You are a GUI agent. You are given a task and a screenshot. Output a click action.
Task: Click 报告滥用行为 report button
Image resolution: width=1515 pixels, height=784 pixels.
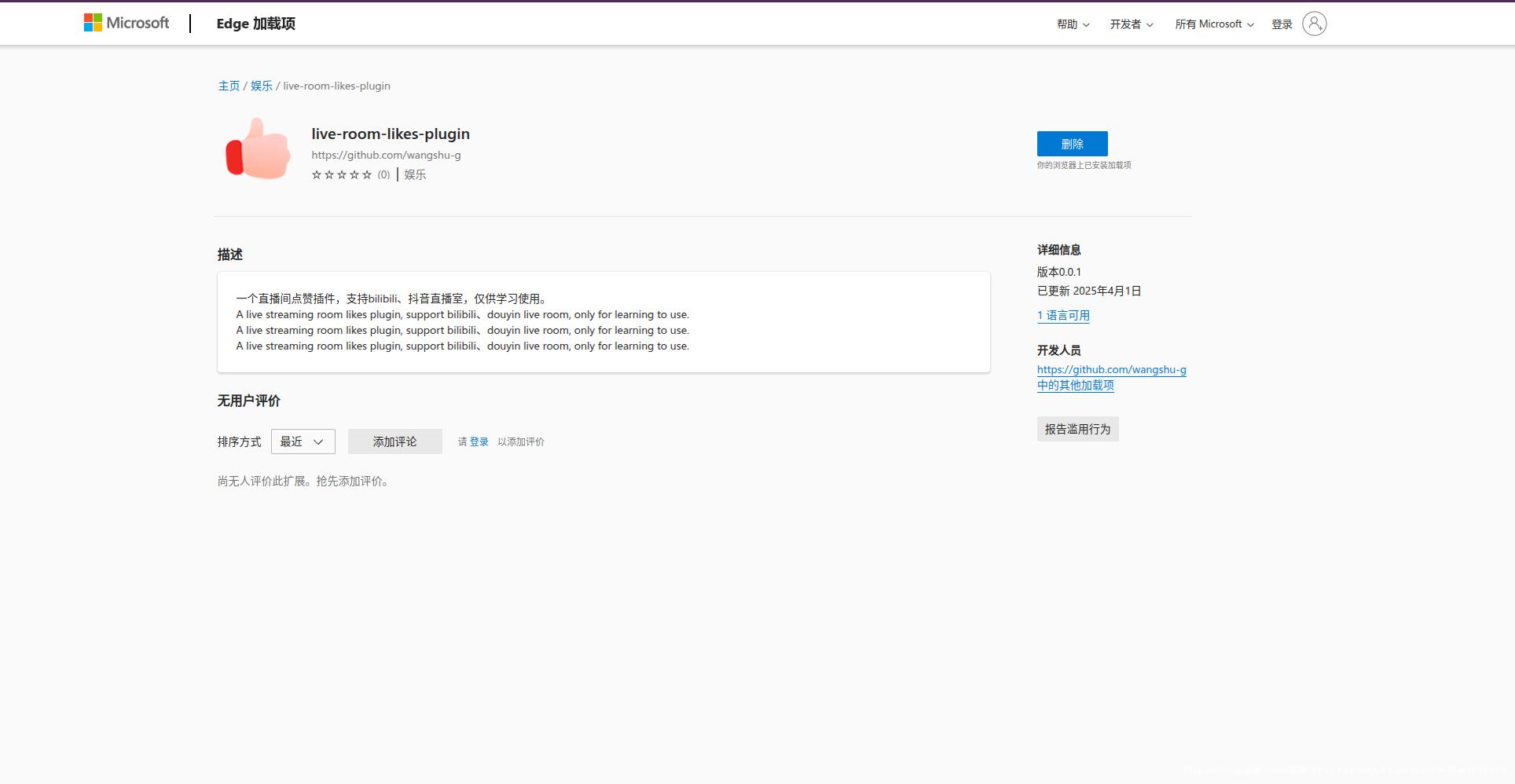(1077, 429)
